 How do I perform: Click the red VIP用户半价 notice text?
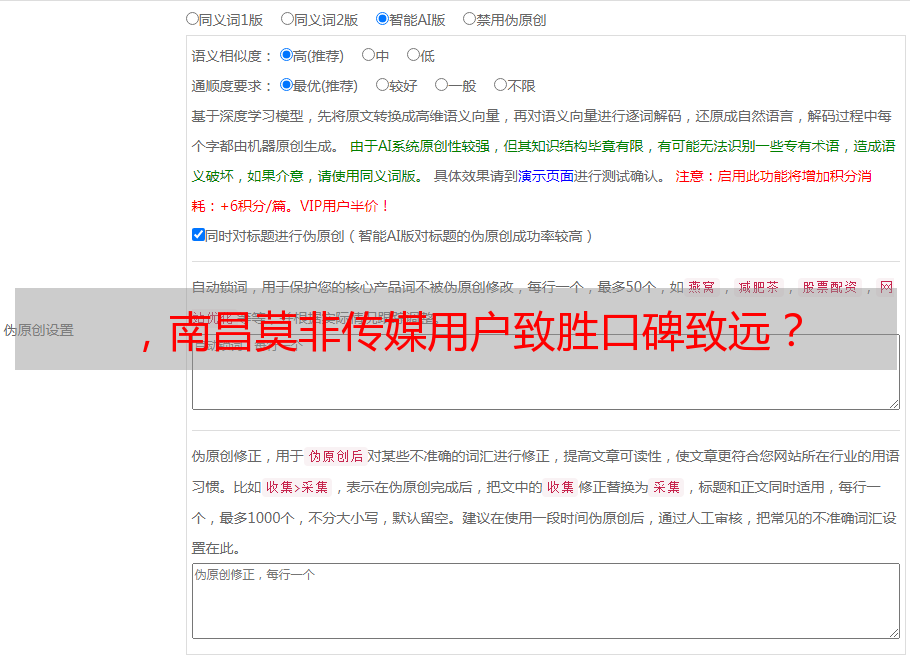[343, 206]
